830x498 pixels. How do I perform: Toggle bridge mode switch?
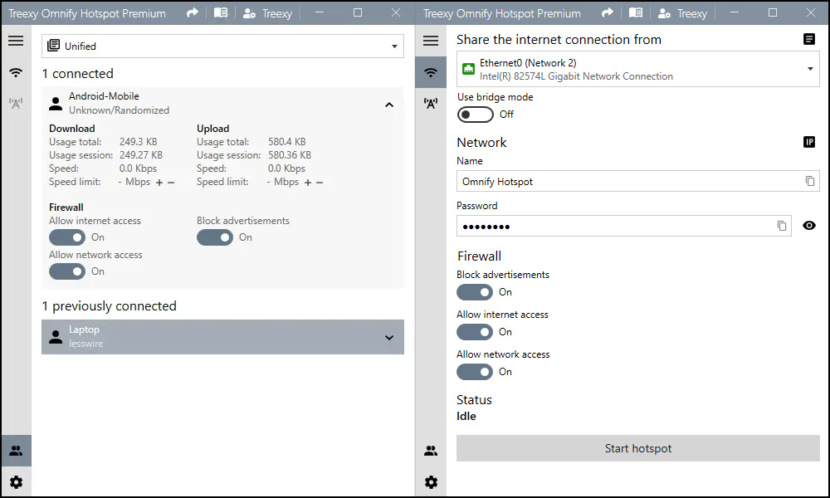[x=475, y=114]
